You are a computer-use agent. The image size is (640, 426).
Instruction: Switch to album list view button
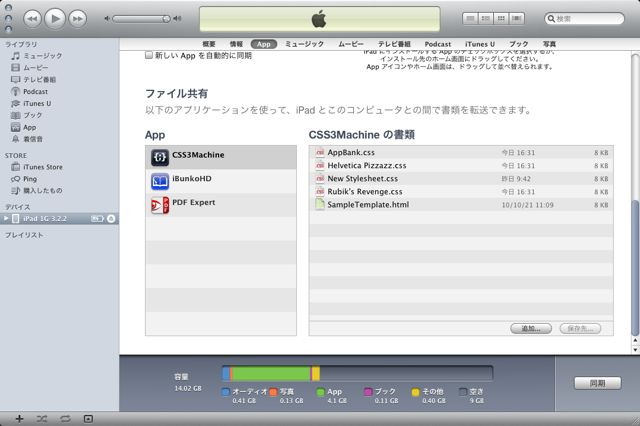click(486, 18)
